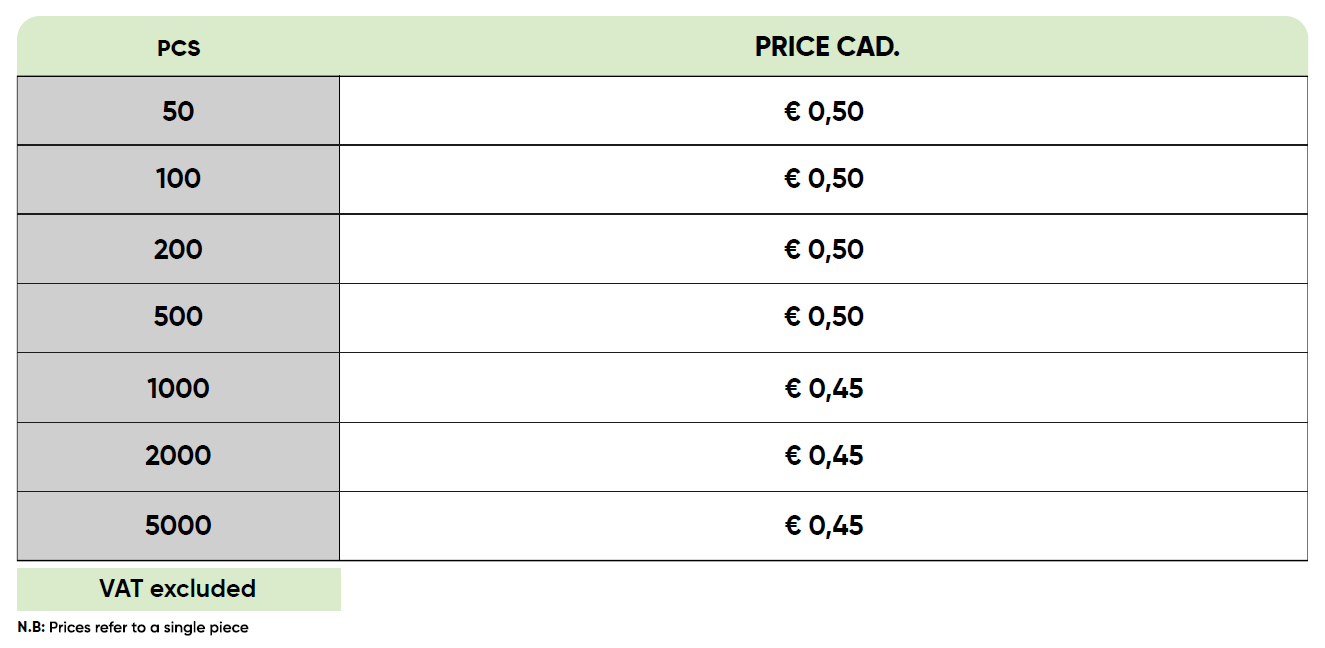Select the 2000 pieces quantity cell

click(178, 456)
